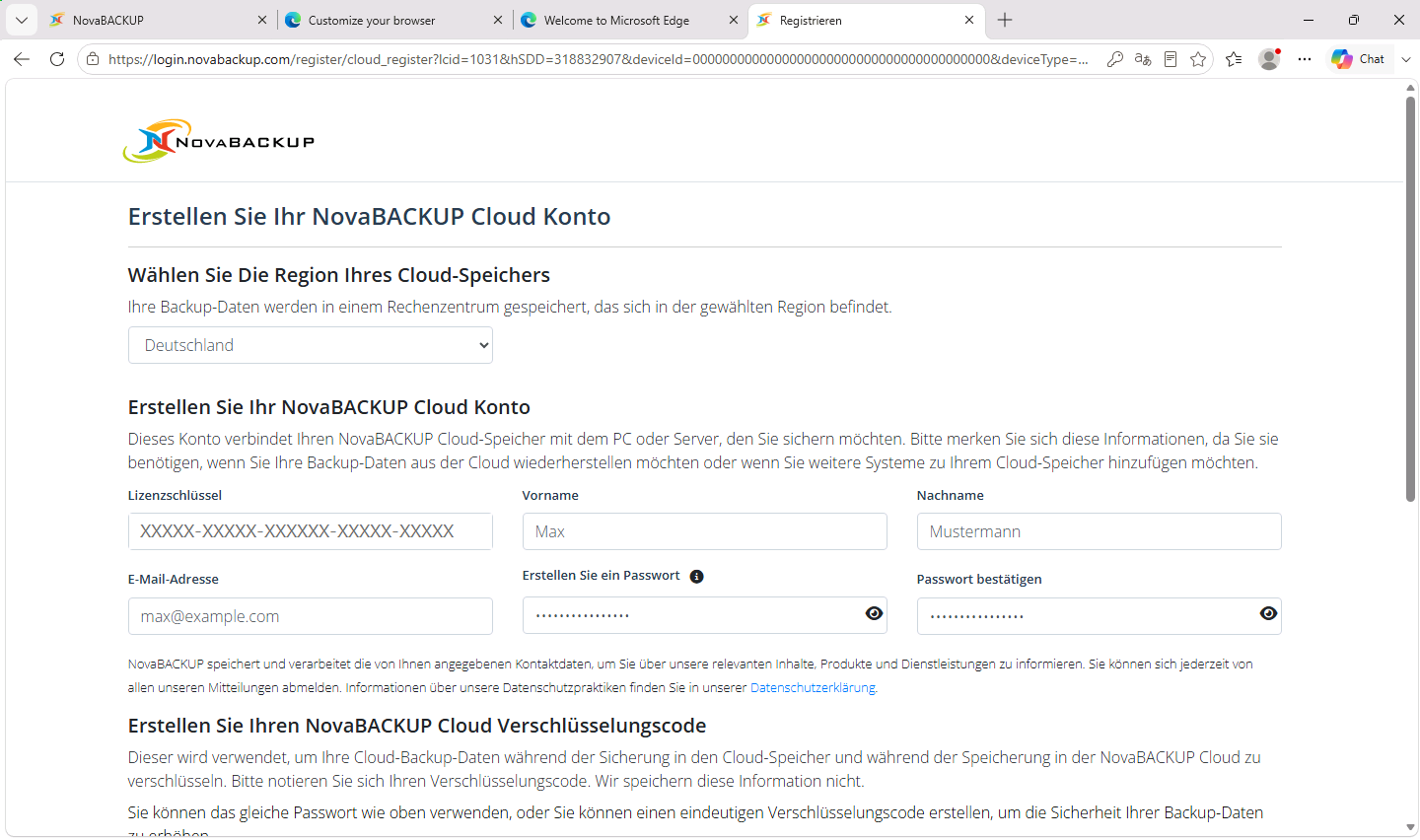The width and height of the screenshot is (1420, 840).
Task: Click the browser address bar URL
Action: pos(598,59)
